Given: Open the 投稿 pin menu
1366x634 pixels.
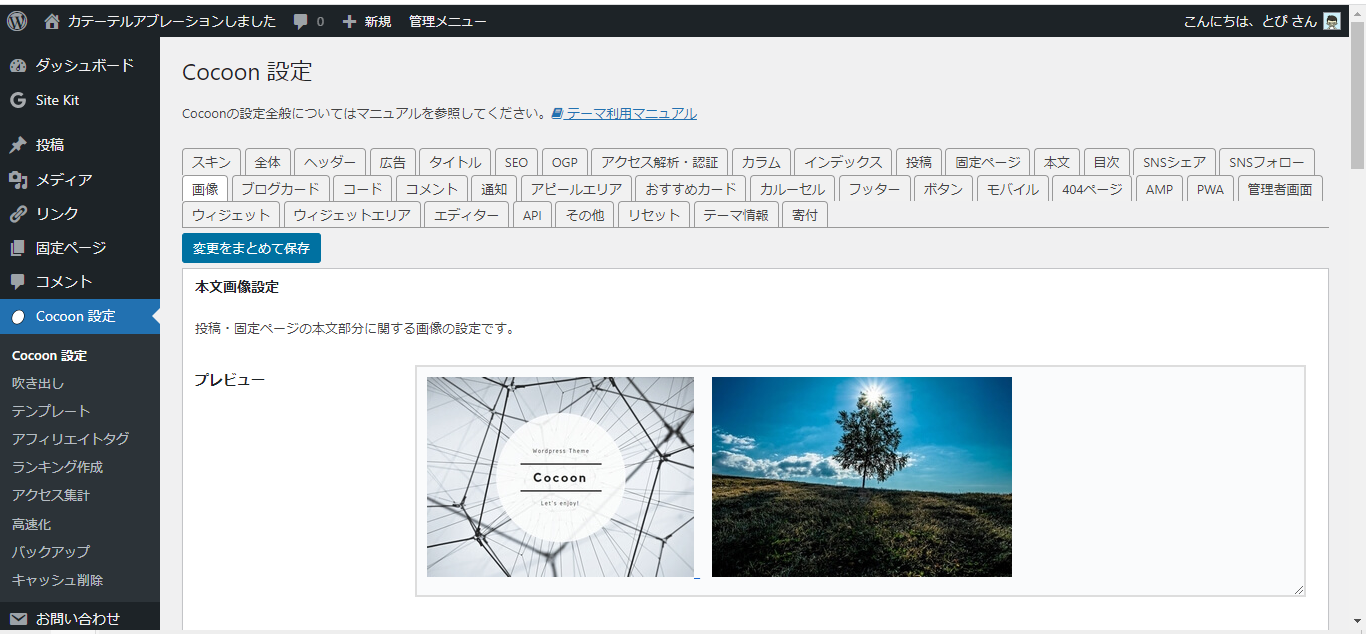Looking at the screenshot, I should pyautogui.click(x=50, y=145).
